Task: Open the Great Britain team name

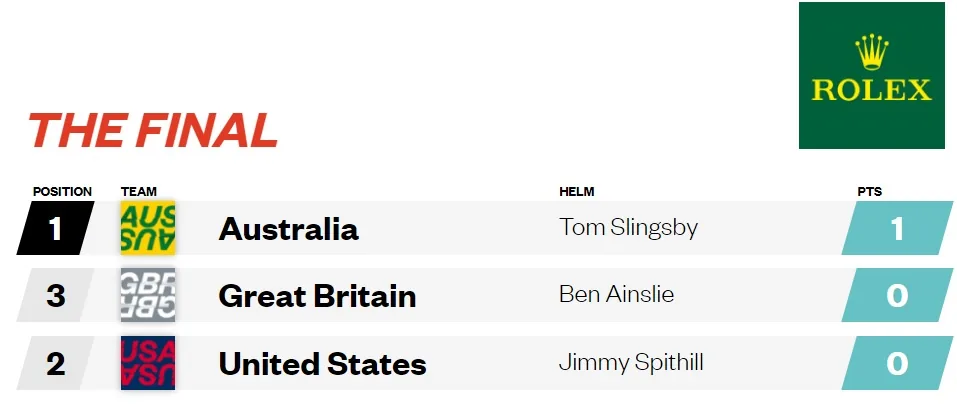Action: coord(317,296)
